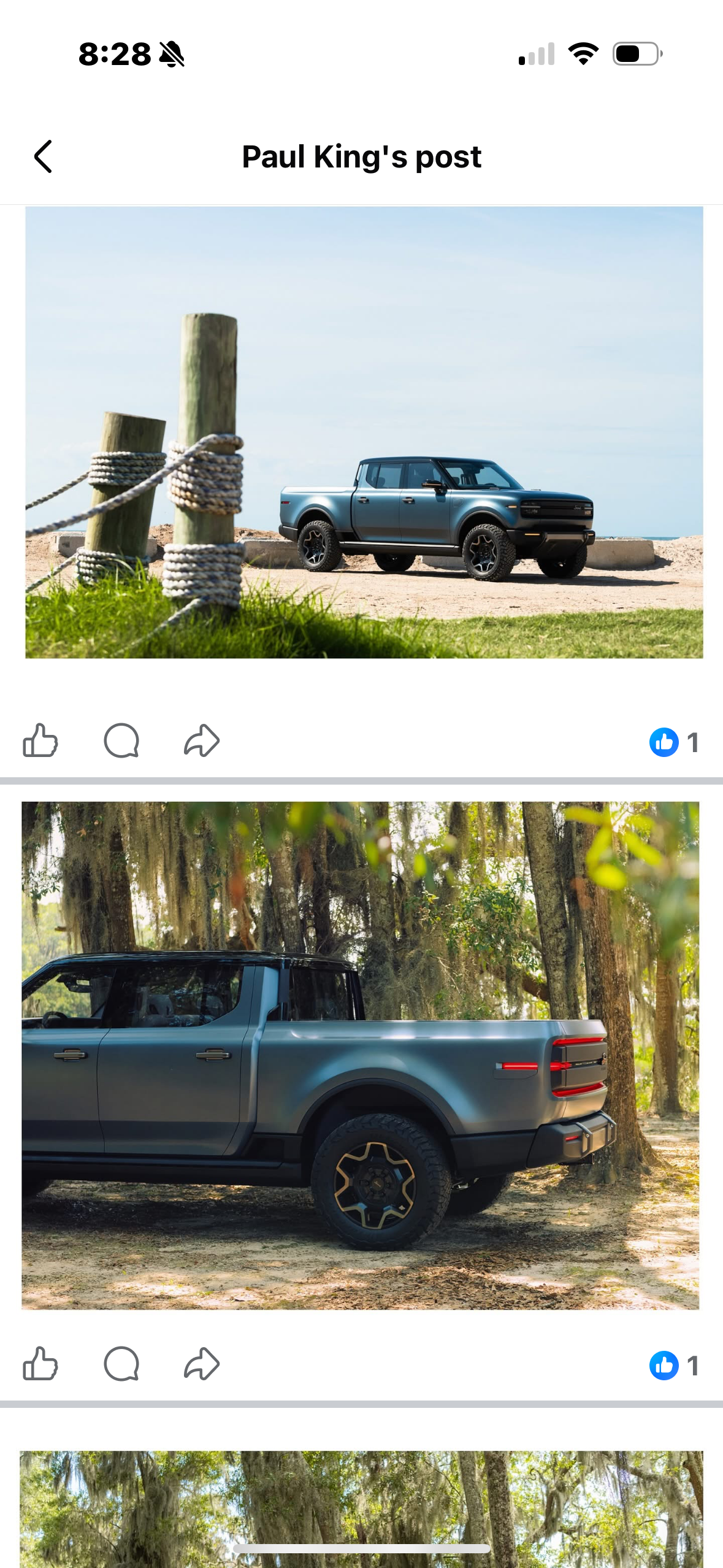The height and width of the screenshot is (1568, 723).
Task: Tap the battery status icon
Action: (x=638, y=54)
